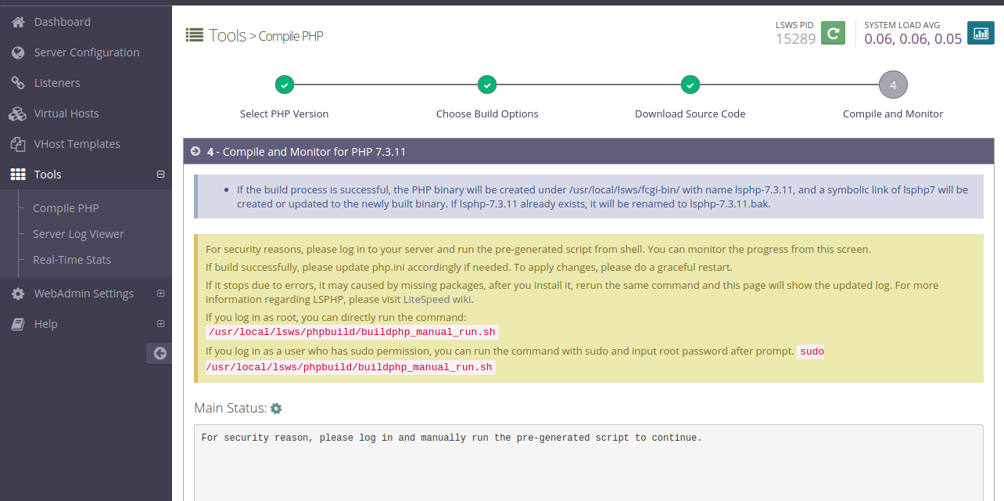Click step three Download Source Code checkmark
This screenshot has width=1004, height=501.
coord(690,85)
